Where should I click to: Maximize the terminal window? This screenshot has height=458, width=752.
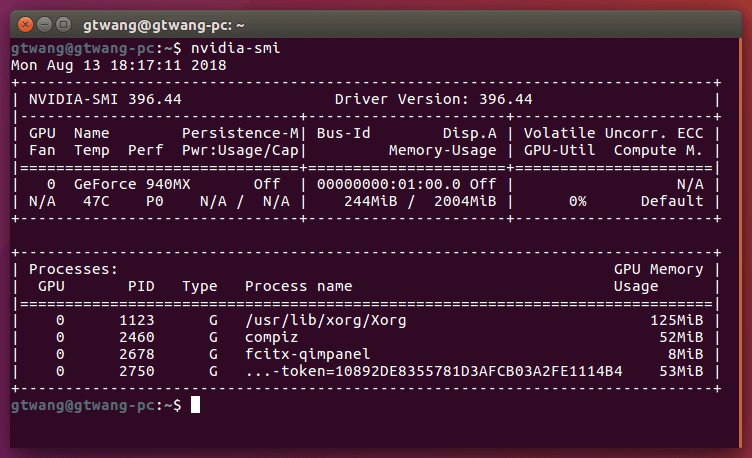64,22
